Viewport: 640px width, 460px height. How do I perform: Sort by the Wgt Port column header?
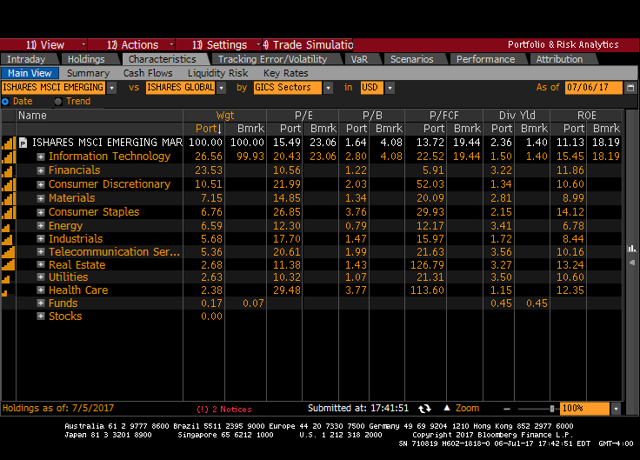click(208, 129)
